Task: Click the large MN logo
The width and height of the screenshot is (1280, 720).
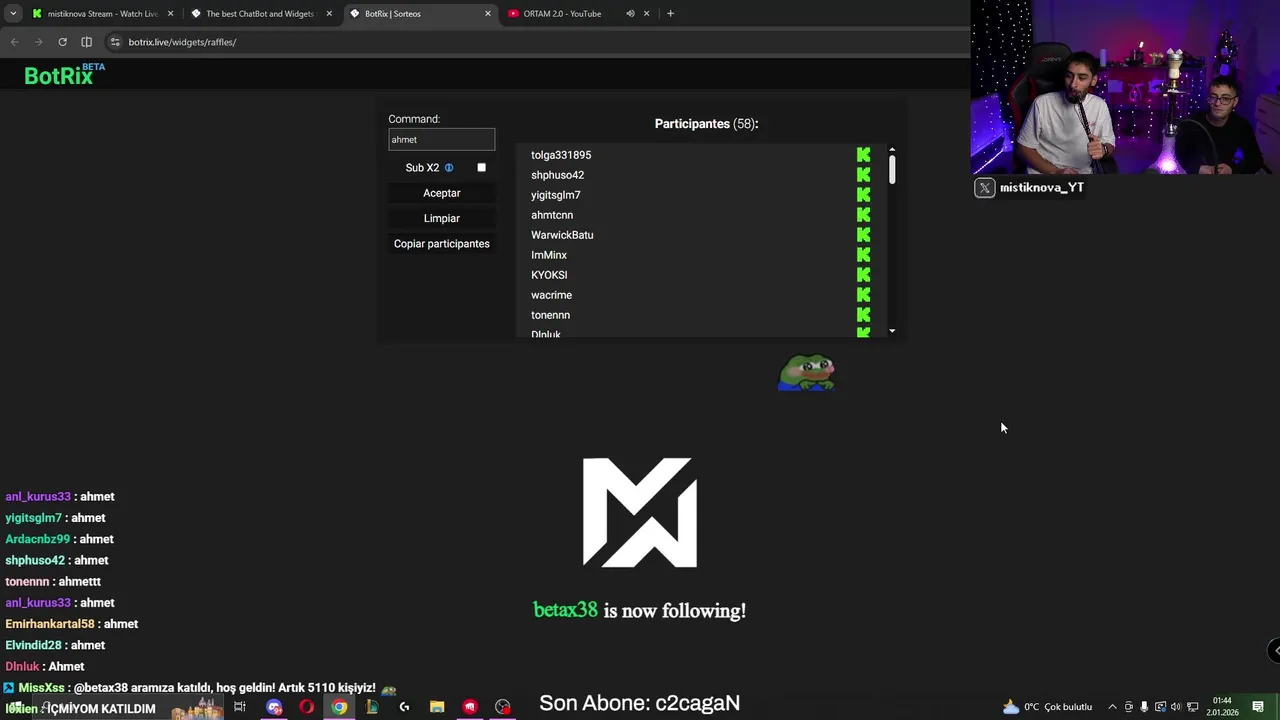Action: (x=640, y=512)
